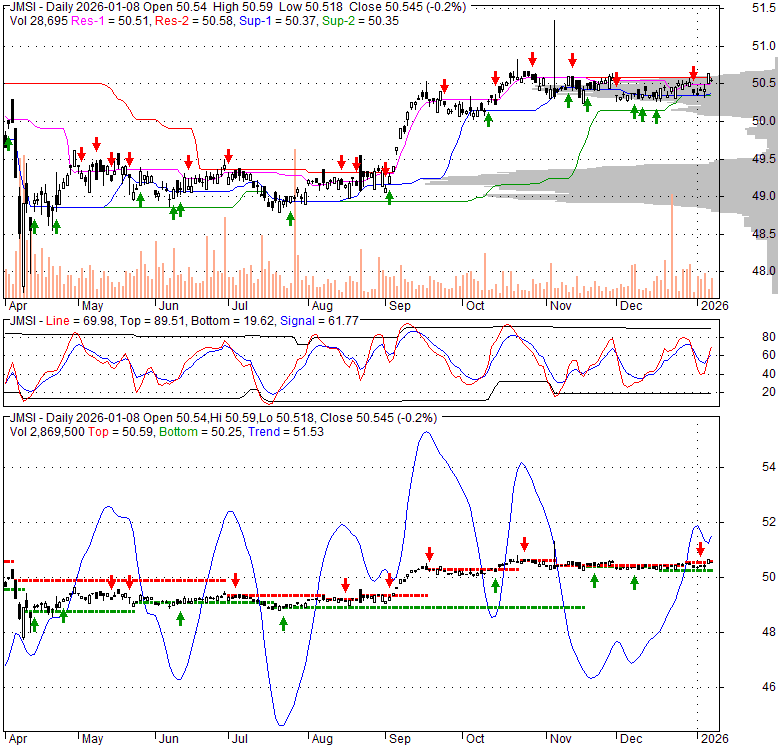Click the Res-2 = 50.58 legend label
Screen dimensions: 780x745
click(x=194, y=21)
